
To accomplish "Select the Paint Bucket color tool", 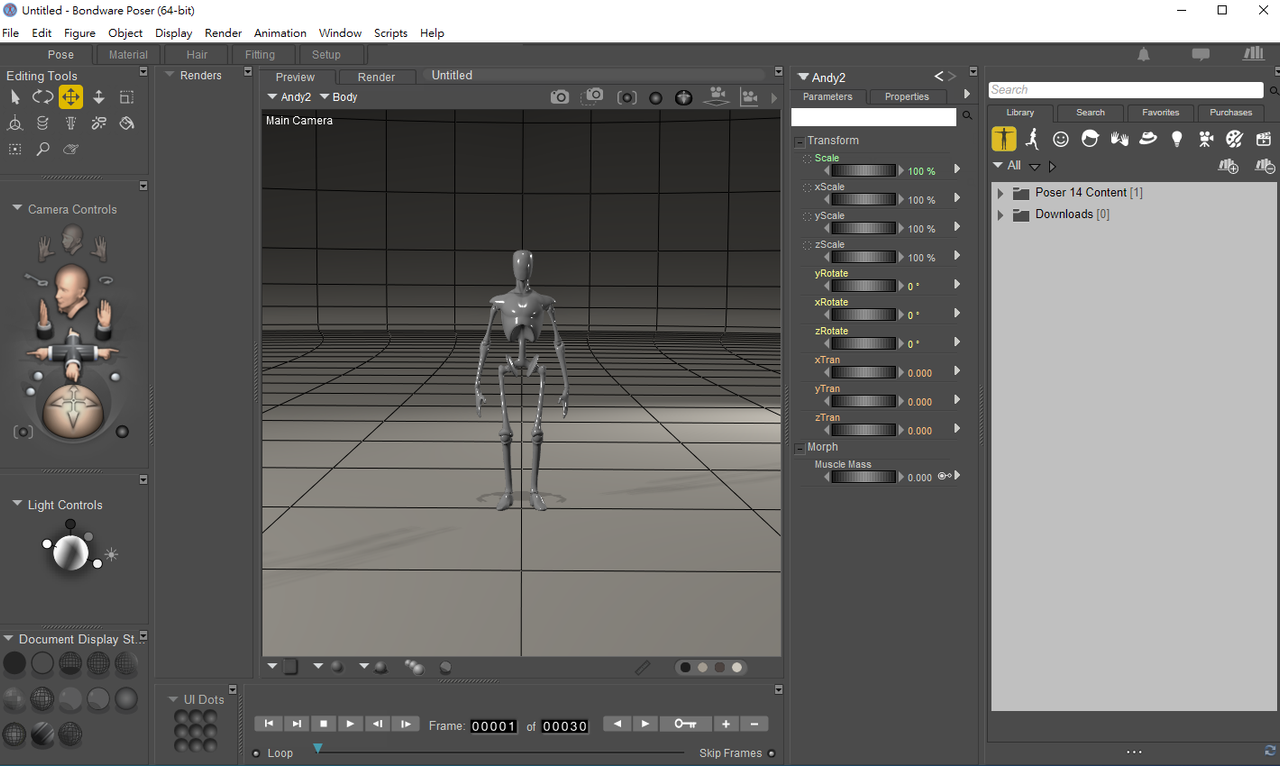I will pyautogui.click(x=126, y=123).
